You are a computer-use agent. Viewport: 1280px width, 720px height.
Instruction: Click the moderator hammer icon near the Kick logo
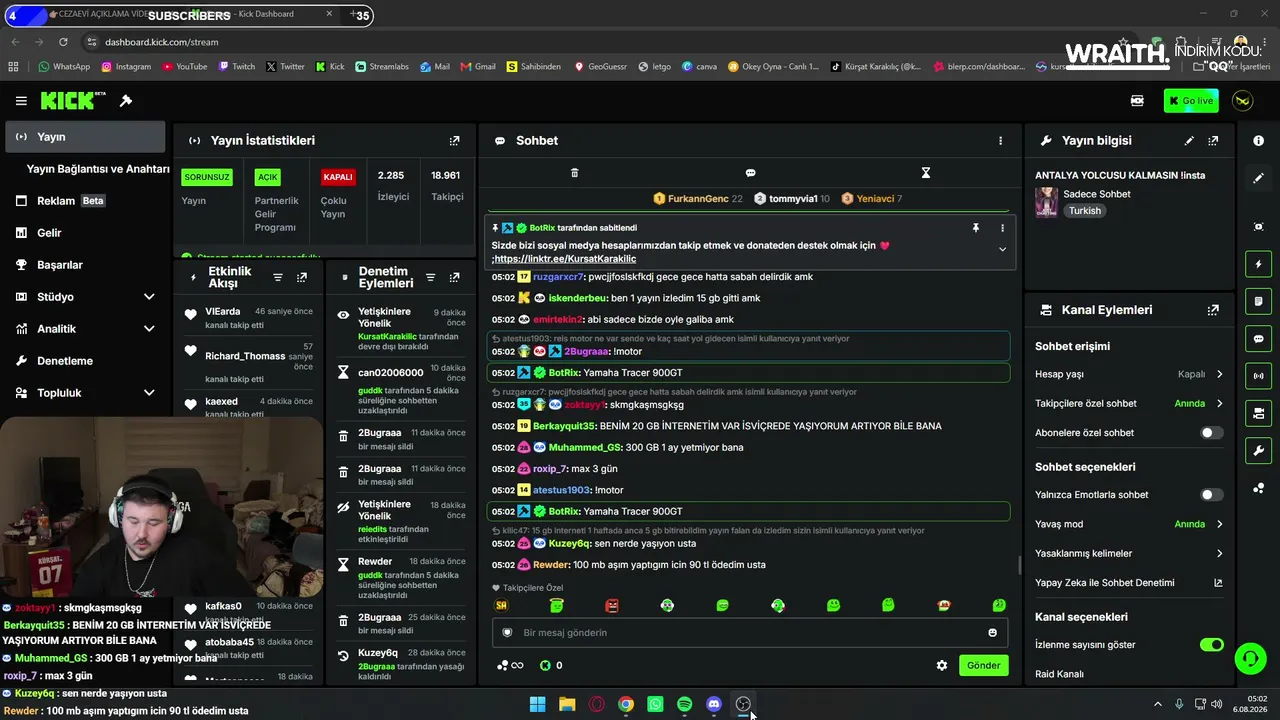point(126,101)
